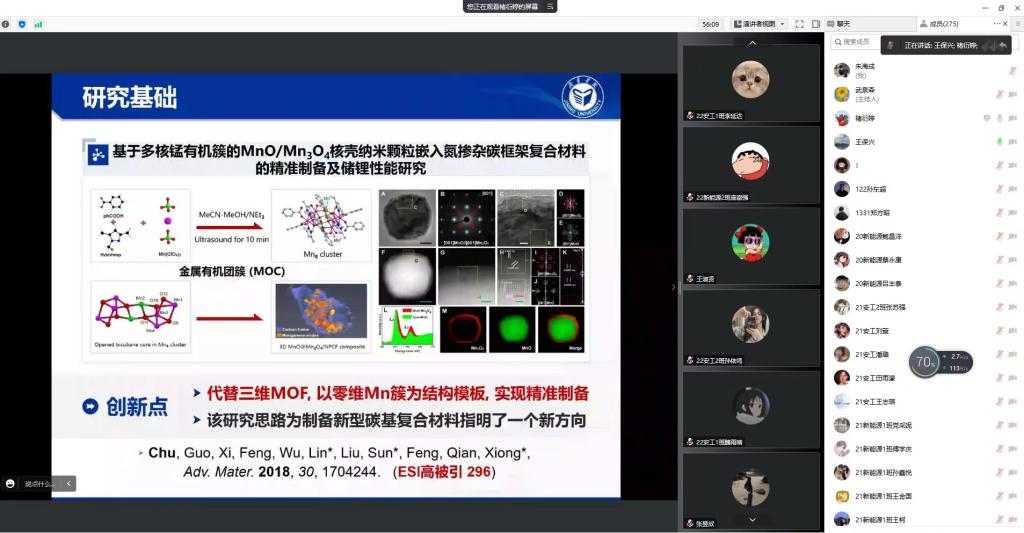Enter fullscreen with the expand icon
The image size is (1024, 533).
click(x=801, y=24)
